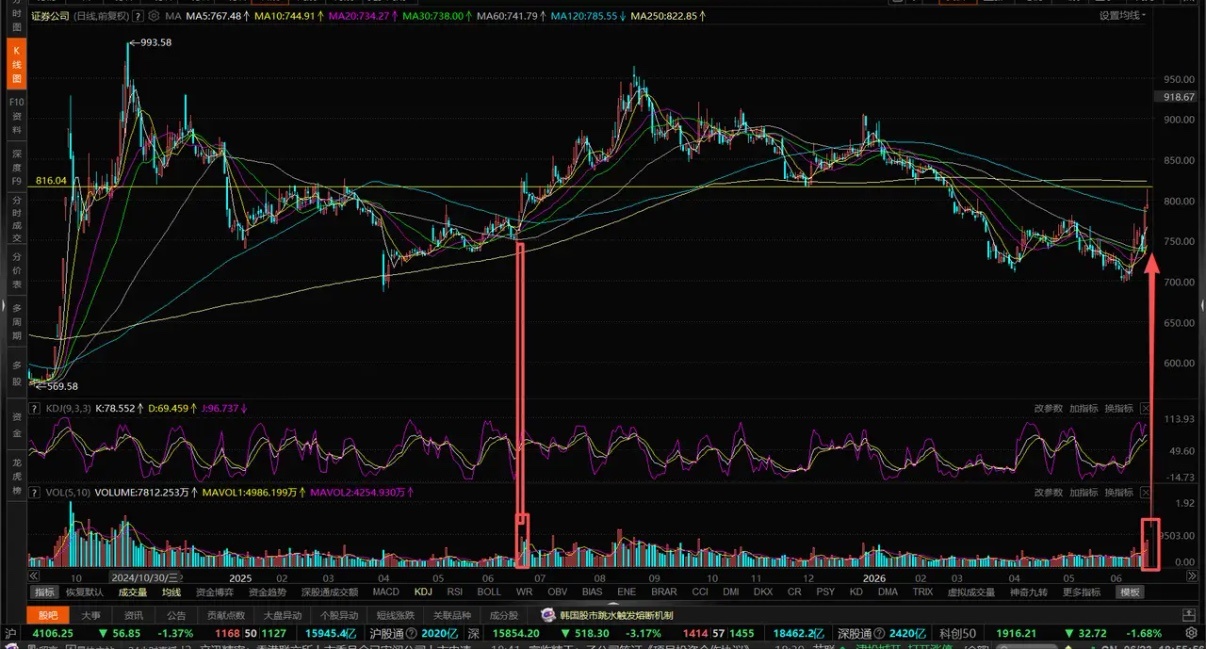This screenshot has width=1206, height=649.
Task: Click 换指标 in the VOL panel
Action: 1118,493
